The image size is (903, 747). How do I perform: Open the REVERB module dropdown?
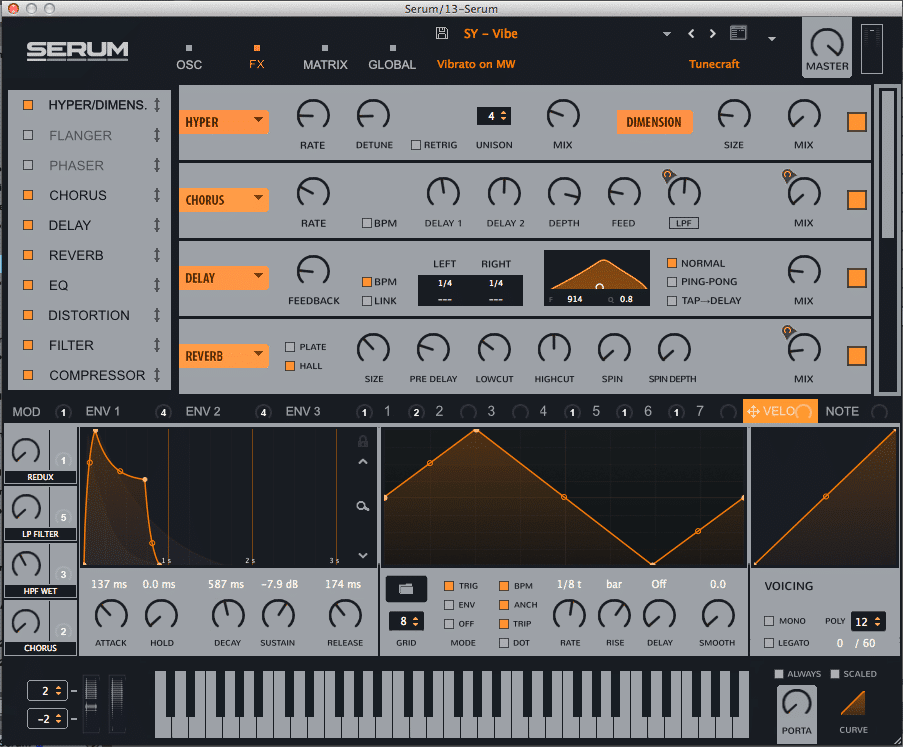(223, 356)
